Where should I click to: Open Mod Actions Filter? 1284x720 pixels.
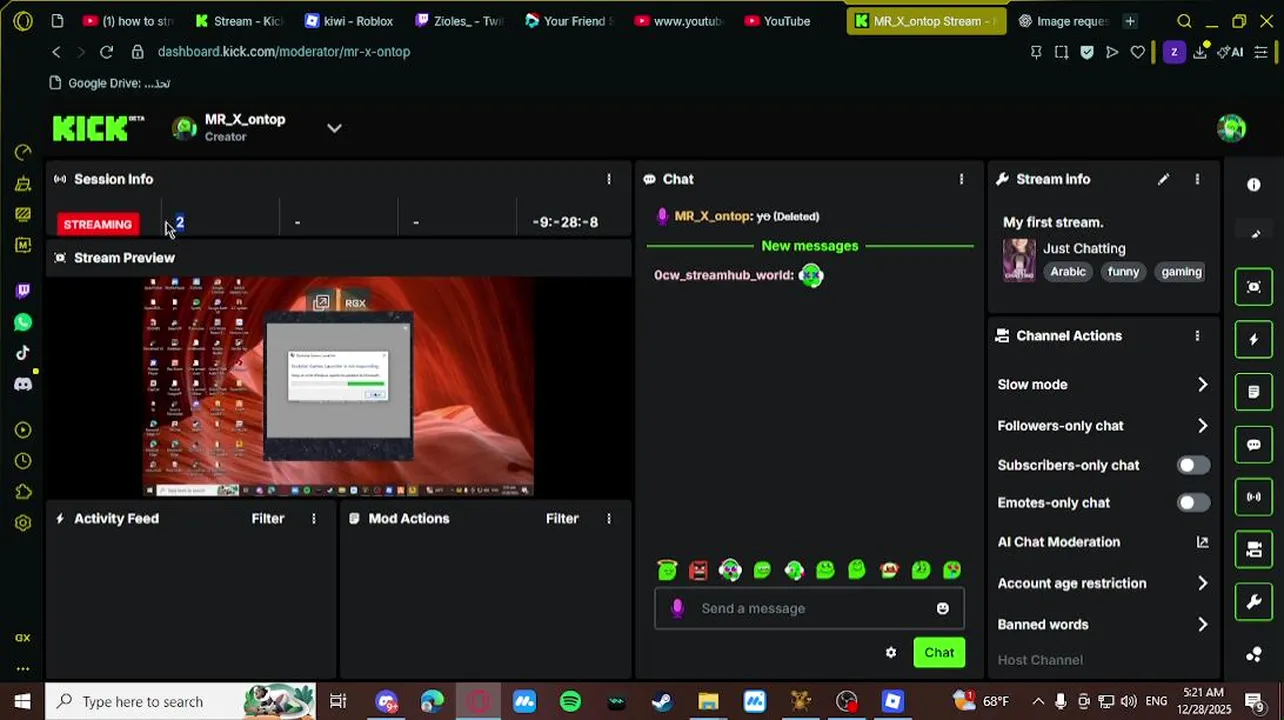562,518
